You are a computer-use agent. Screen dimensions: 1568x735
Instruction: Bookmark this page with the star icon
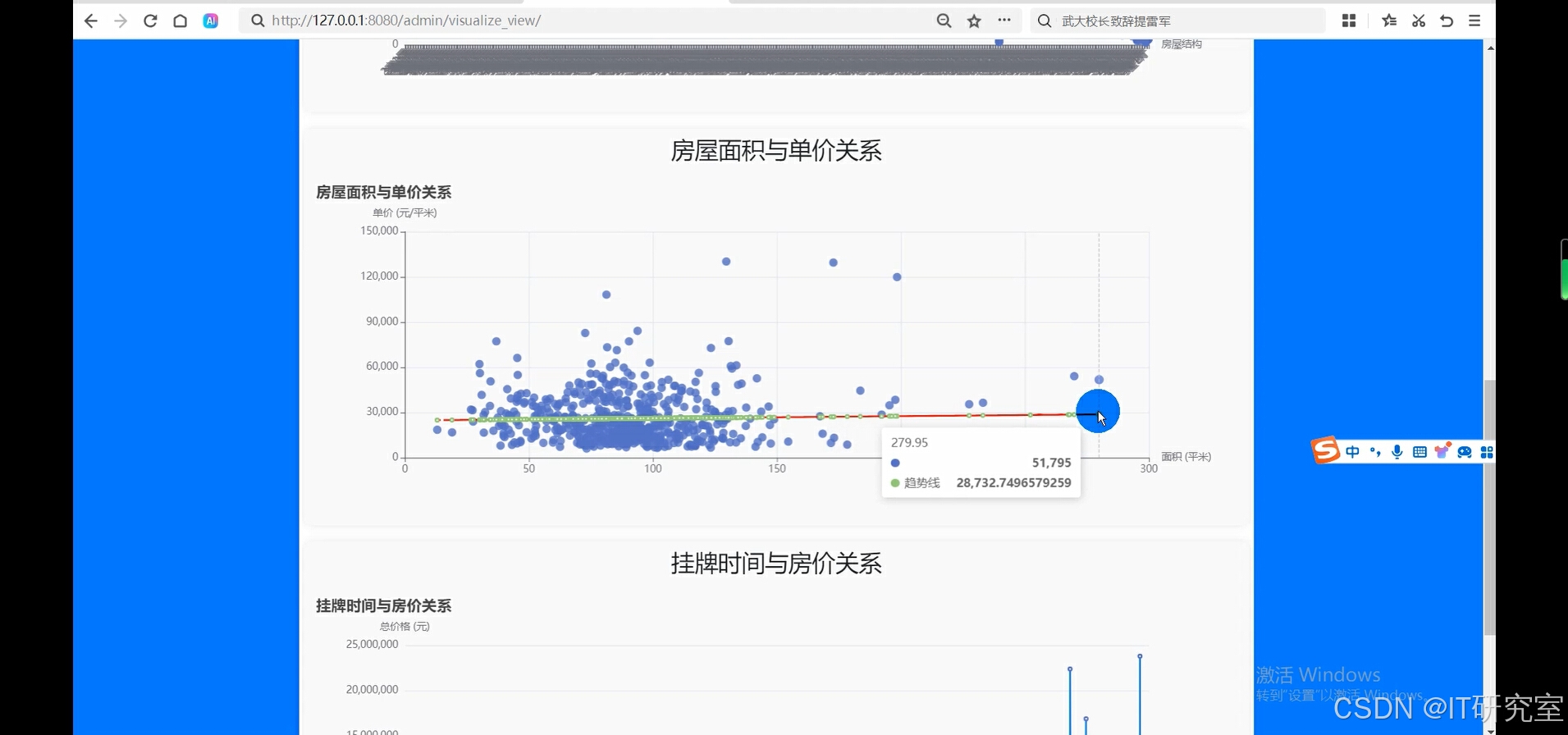[974, 21]
